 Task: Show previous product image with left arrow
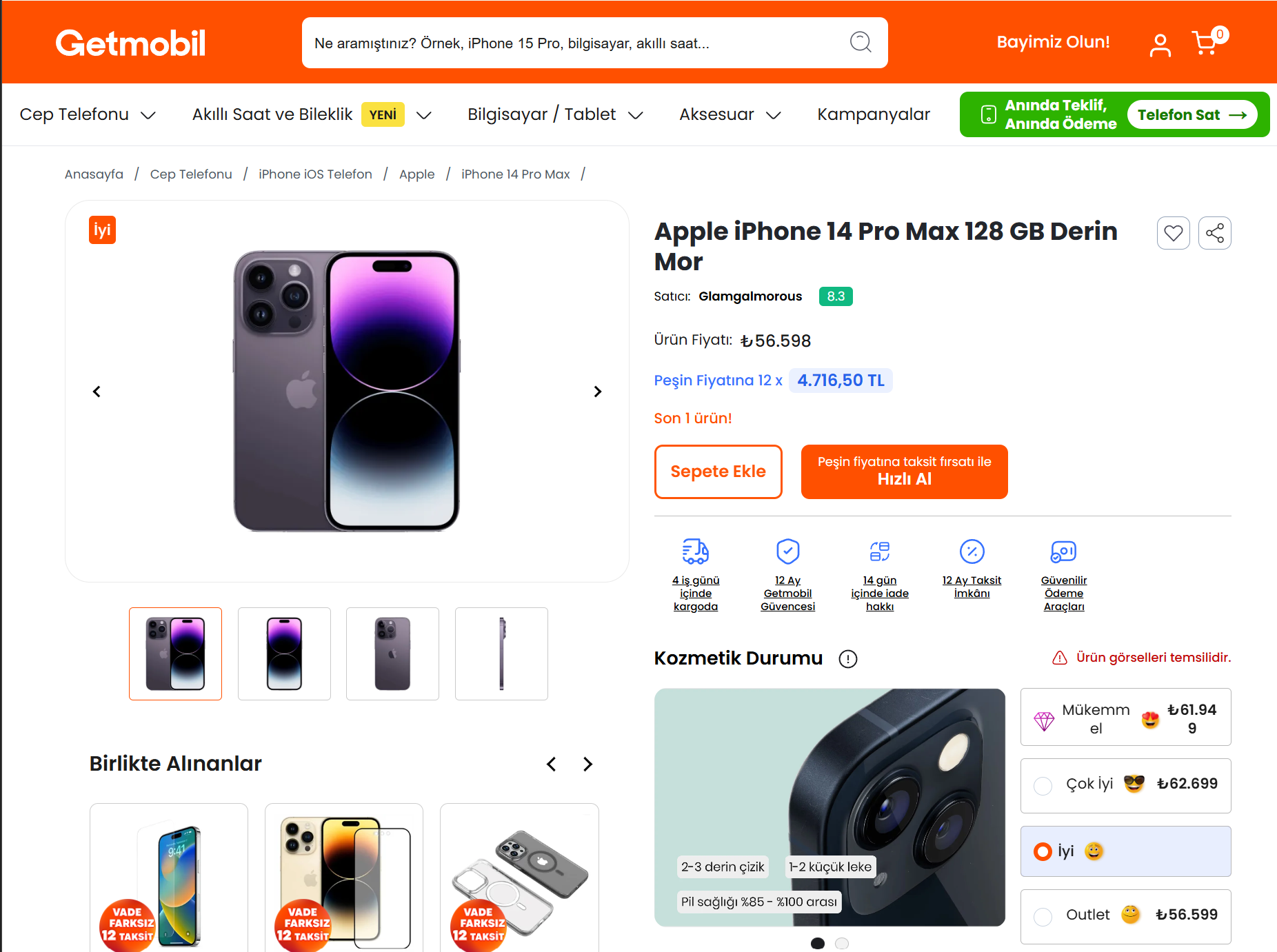click(97, 392)
